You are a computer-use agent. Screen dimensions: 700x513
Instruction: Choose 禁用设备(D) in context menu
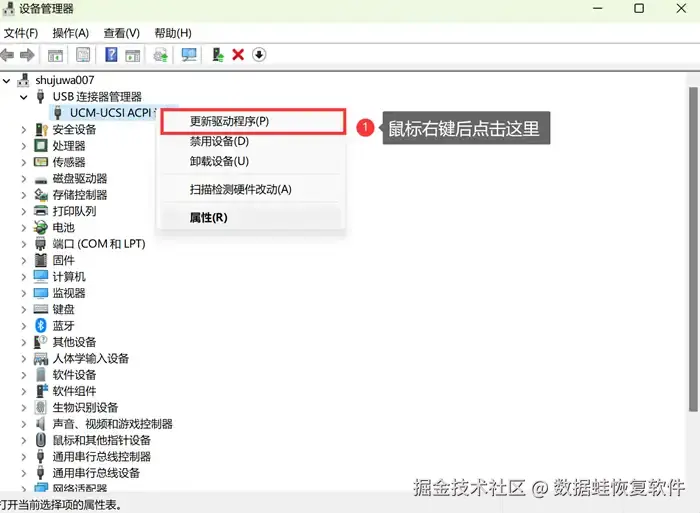click(x=253, y=142)
